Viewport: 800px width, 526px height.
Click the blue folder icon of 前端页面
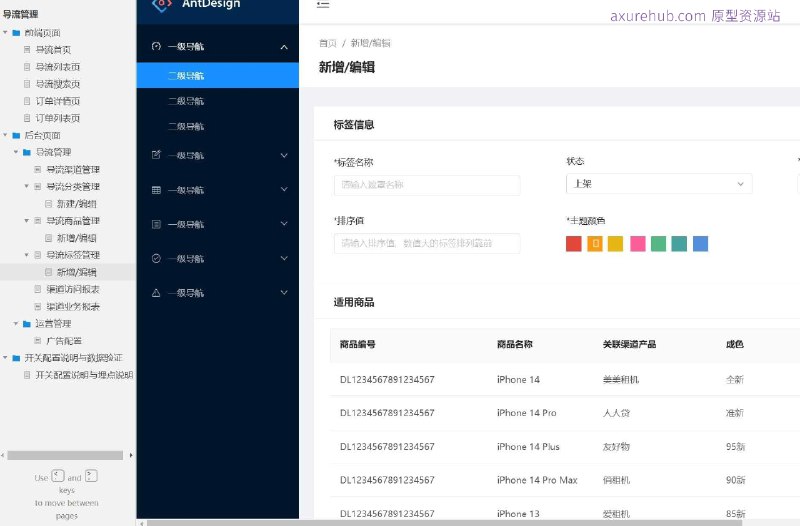click(x=16, y=33)
